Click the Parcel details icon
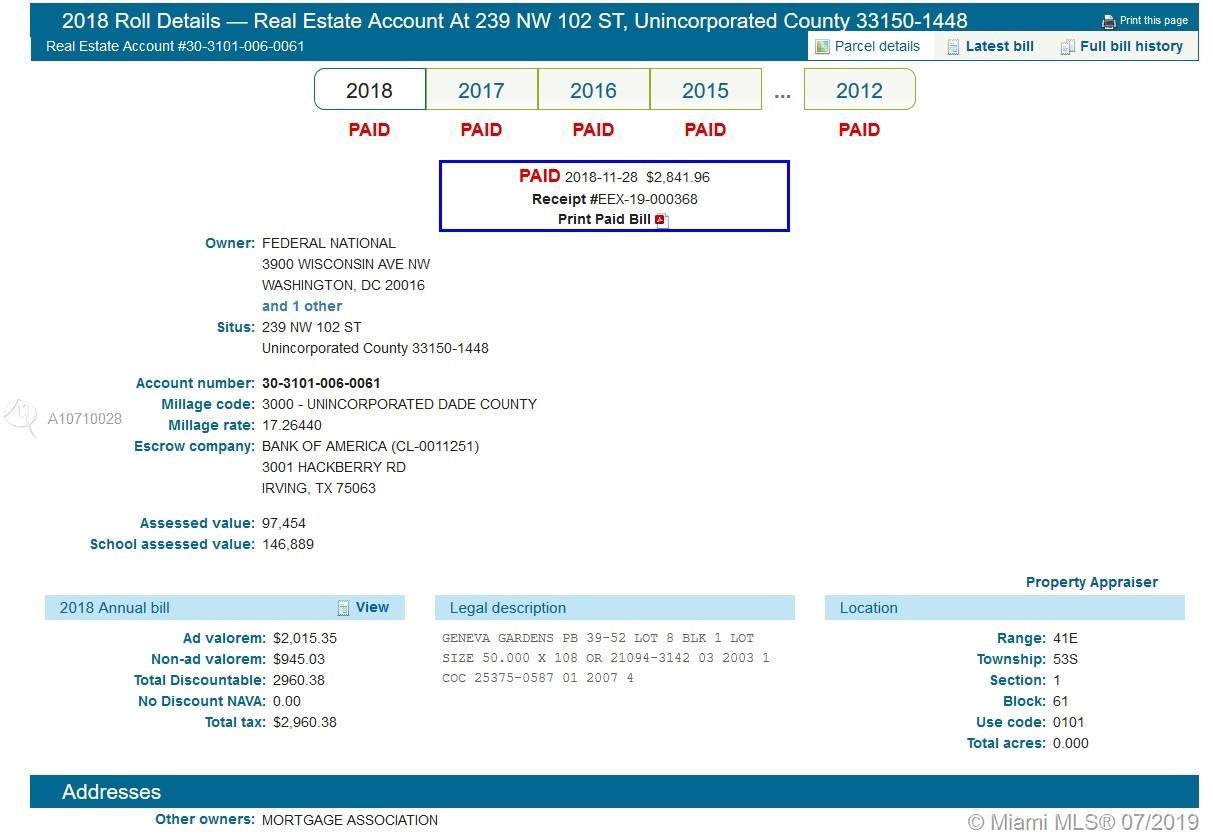 tap(822, 47)
